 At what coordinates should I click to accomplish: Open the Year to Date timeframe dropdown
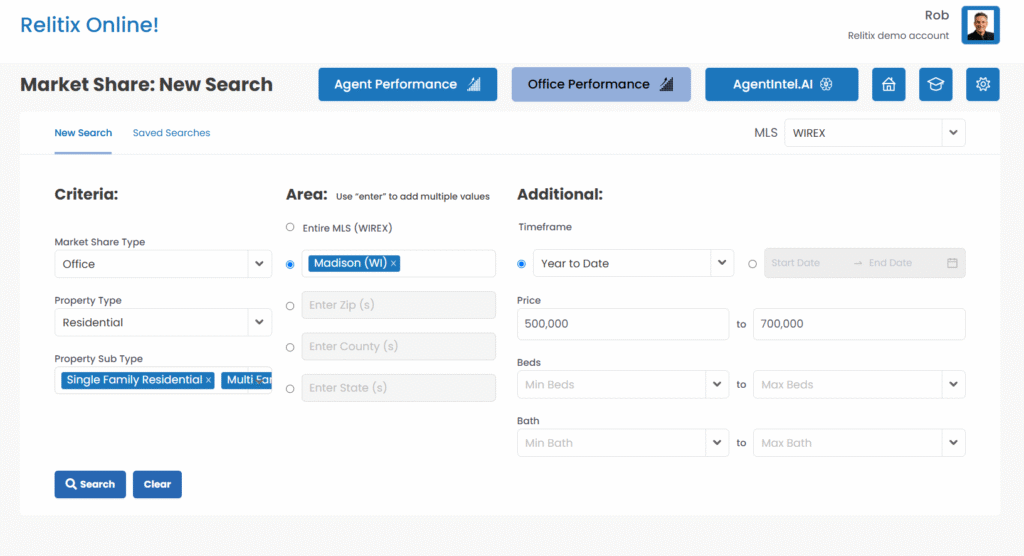(721, 264)
